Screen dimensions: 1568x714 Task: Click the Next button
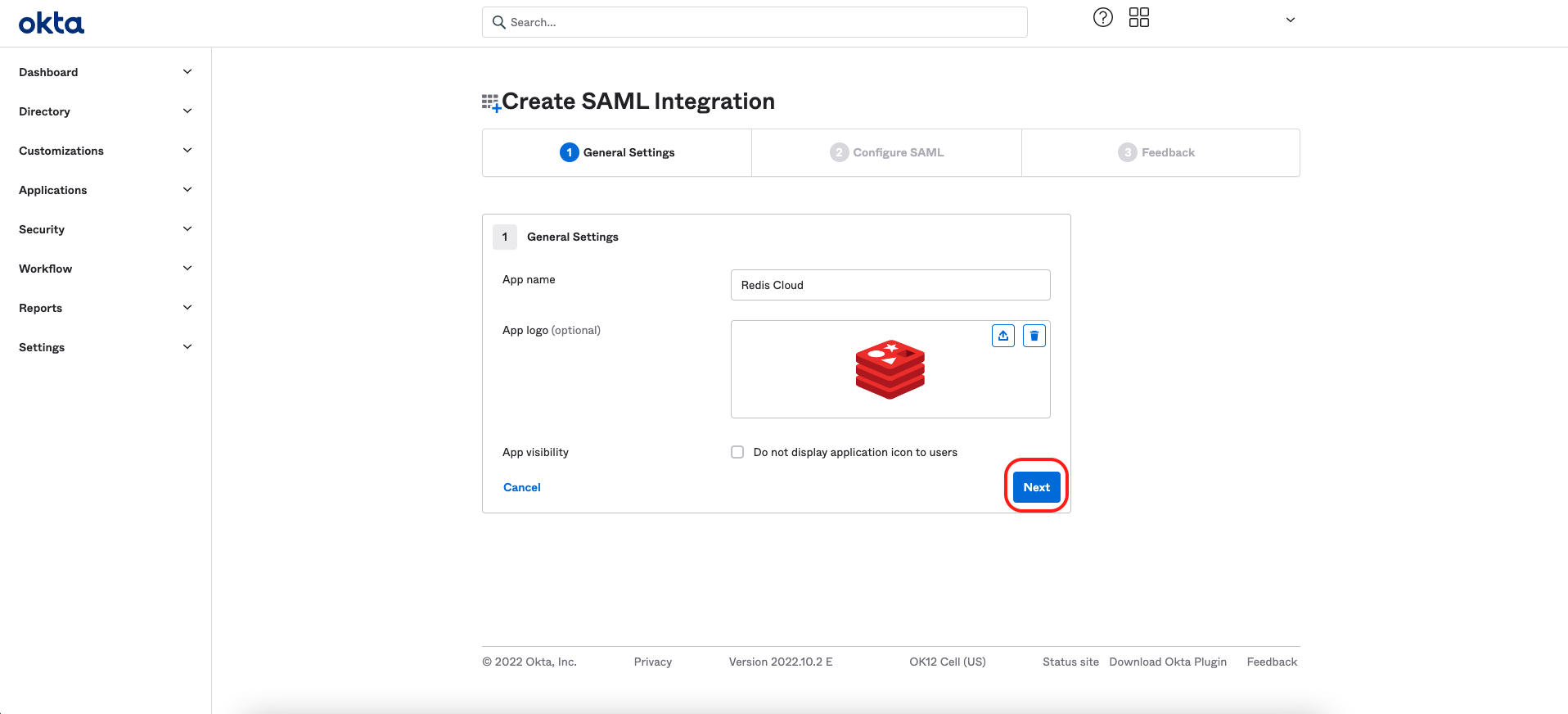(1036, 487)
